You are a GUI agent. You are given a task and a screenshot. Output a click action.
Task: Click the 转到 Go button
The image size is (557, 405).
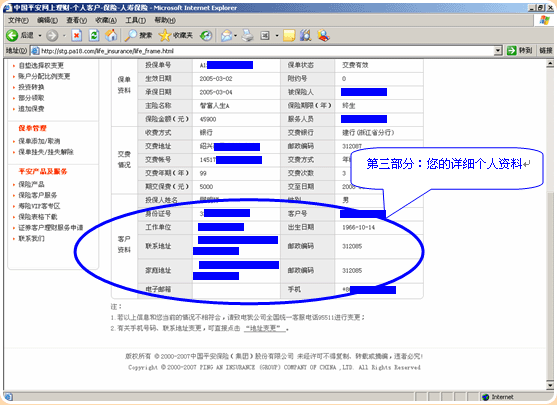point(519,51)
